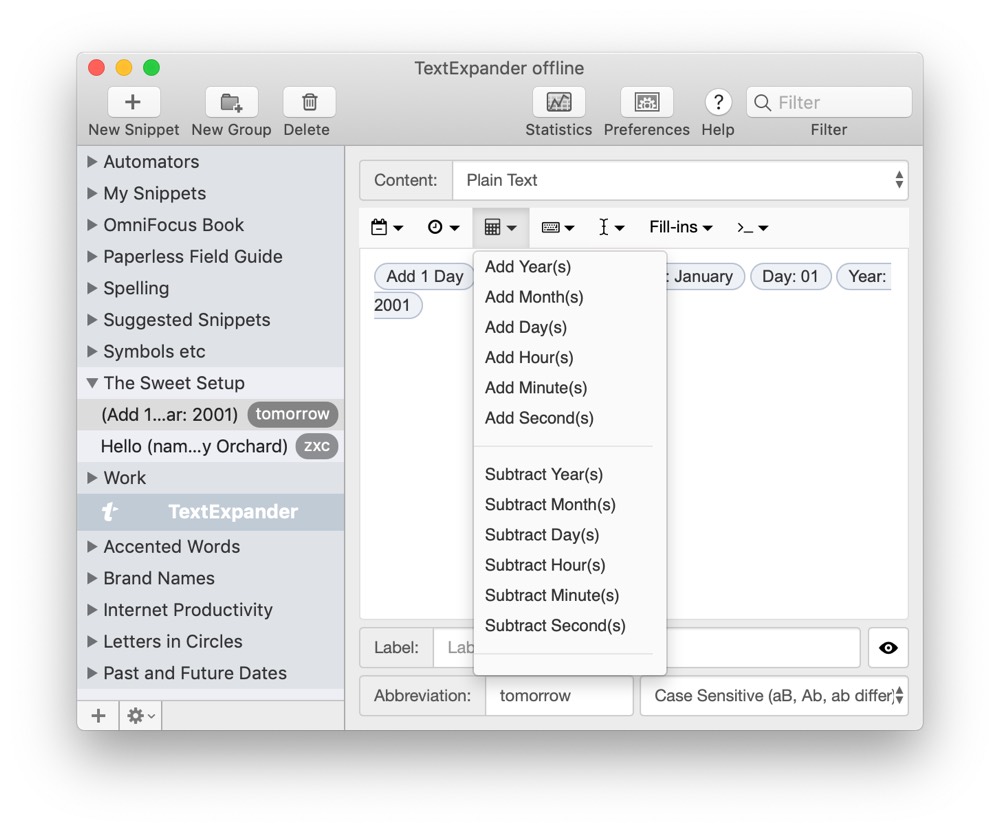Open the Case Sensitive dropdown
The image size is (1000, 832).
tap(774, 696)
